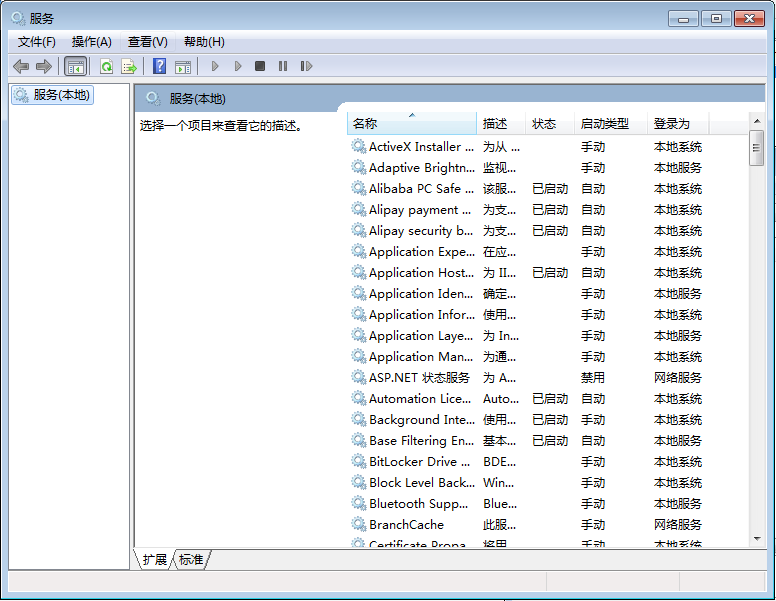776x601 pixels.
Task: Click the Export List toolbar icon
Action: coord(128,66)
